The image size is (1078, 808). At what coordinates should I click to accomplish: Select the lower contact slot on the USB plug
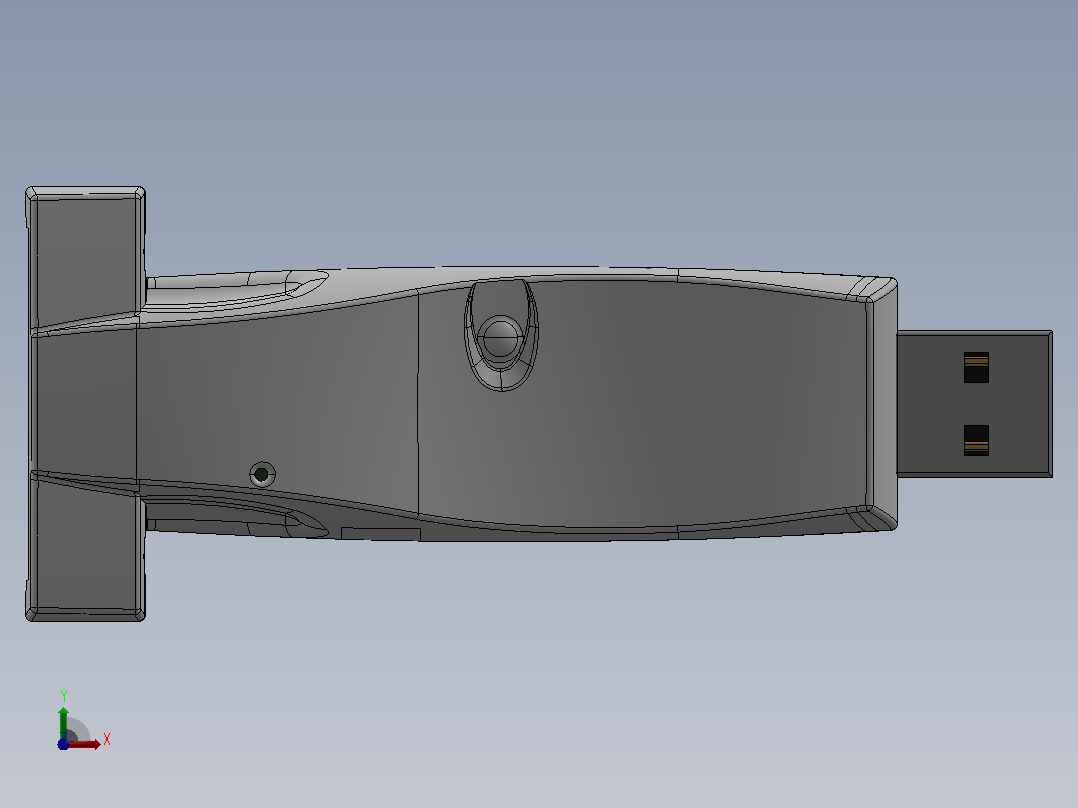click(976, 440)
